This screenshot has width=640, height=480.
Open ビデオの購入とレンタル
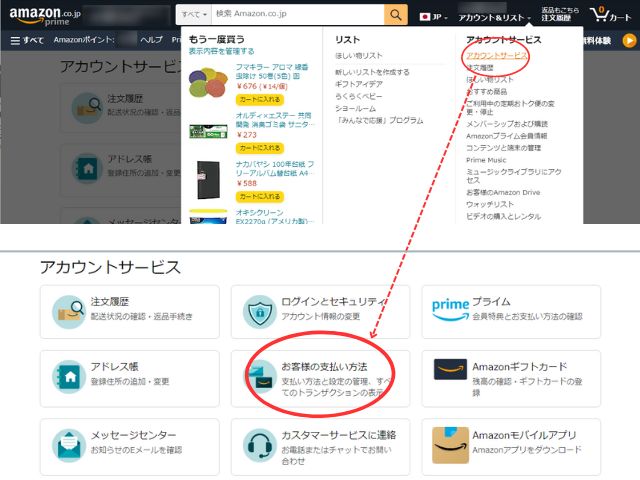click(503, 216)
